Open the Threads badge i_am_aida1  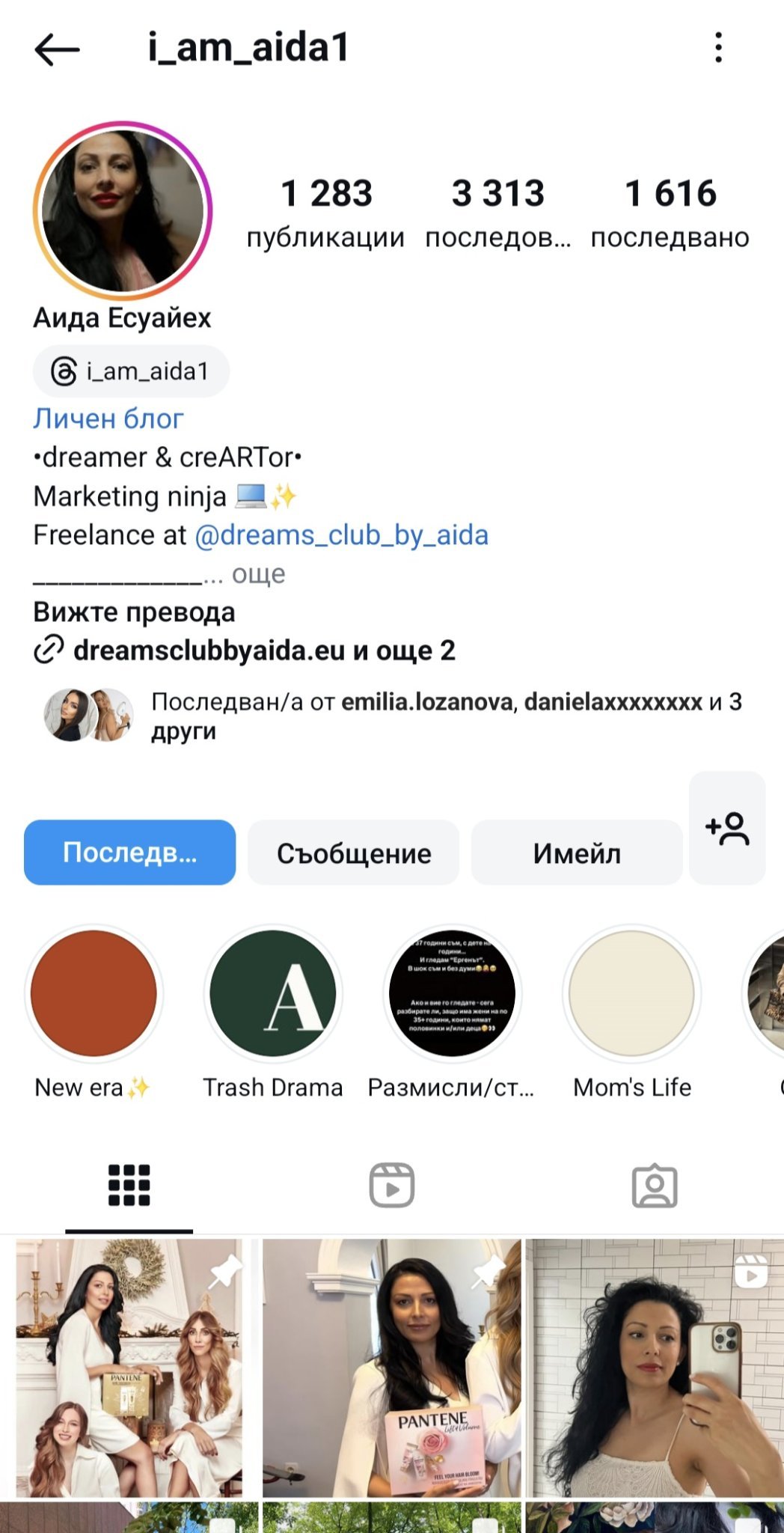(131, 371)
